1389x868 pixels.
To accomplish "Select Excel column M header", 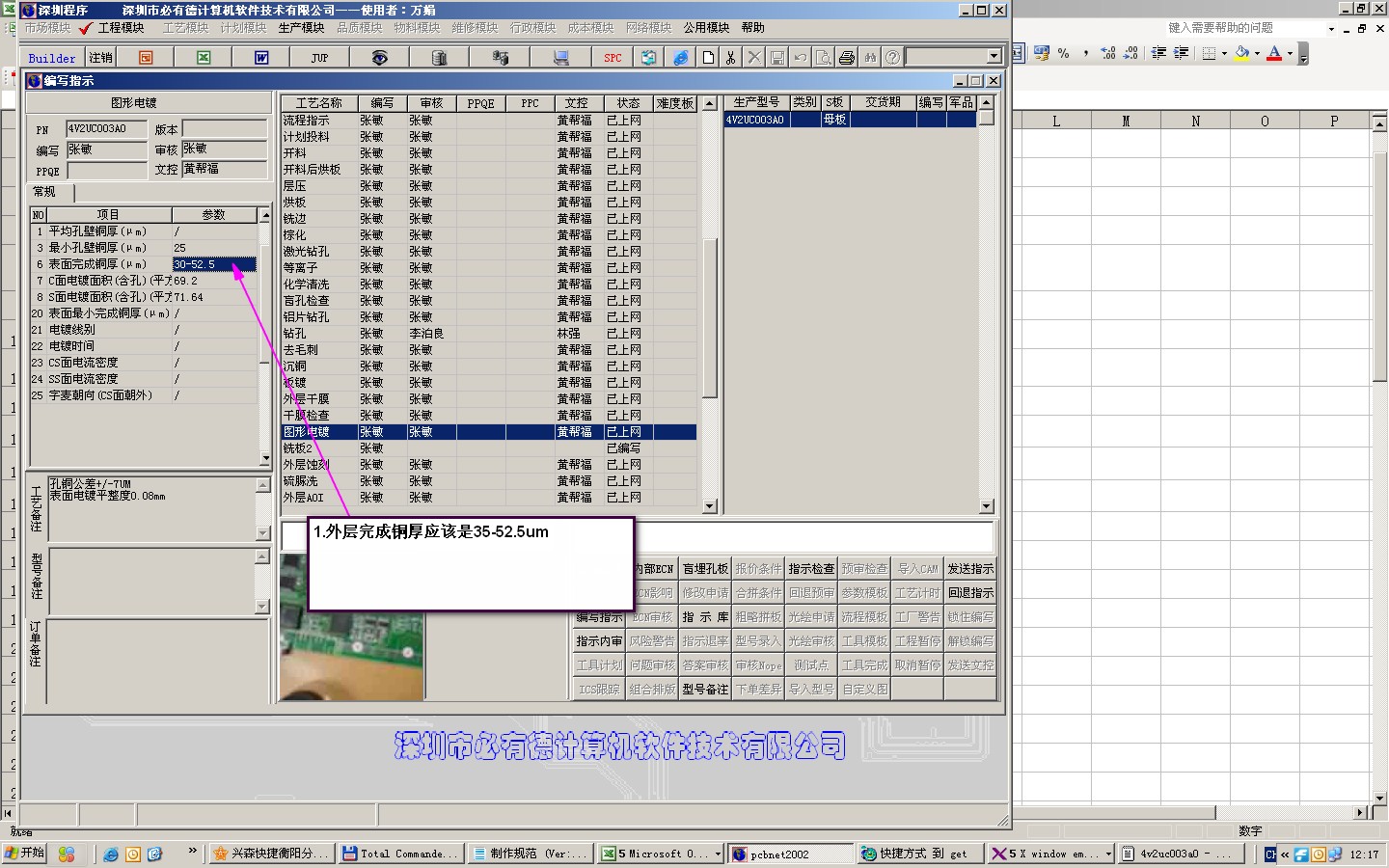I will (1126, 122).
